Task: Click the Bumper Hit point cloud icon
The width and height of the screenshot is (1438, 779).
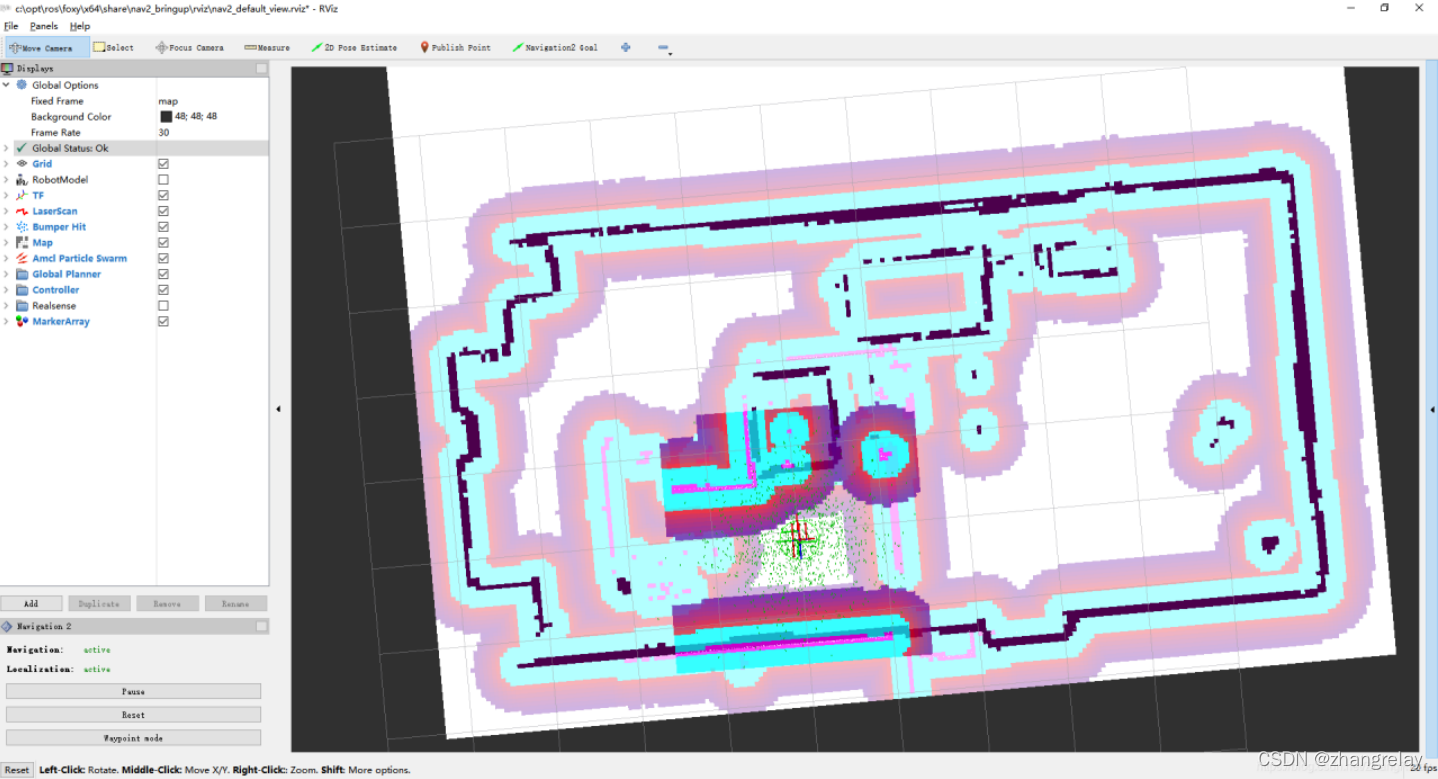Action: pos(22,227)
